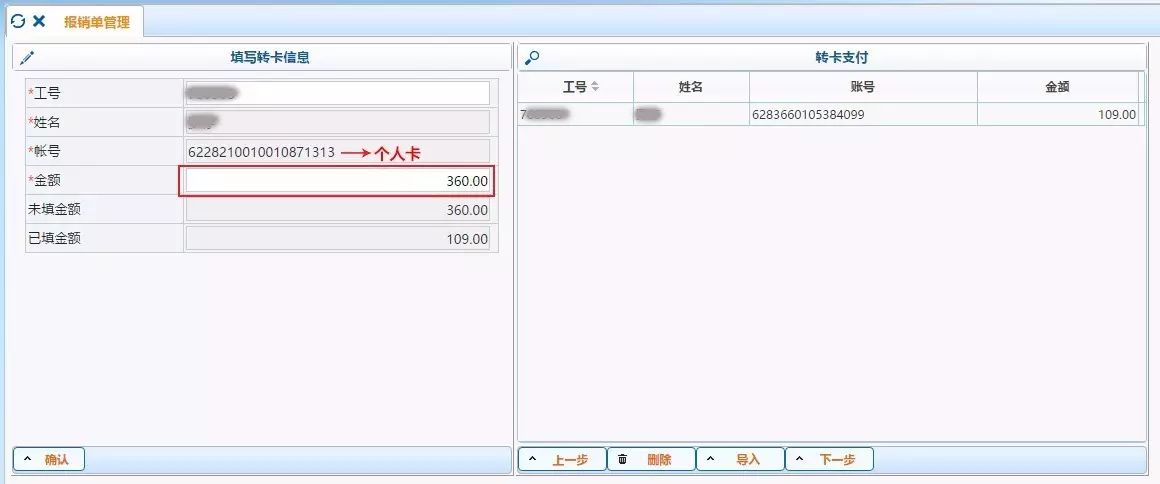This screenshot has width=1160, height=484.
Task: Click the 已填金额 field showing 109.00
Action: pyautogui.click(x=337, y=239)
